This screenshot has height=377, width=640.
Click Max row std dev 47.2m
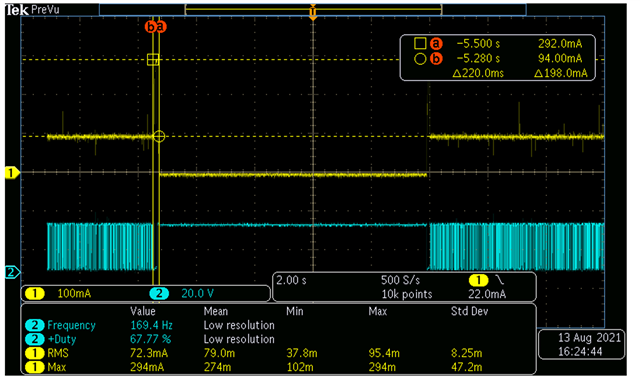point(467,367)
